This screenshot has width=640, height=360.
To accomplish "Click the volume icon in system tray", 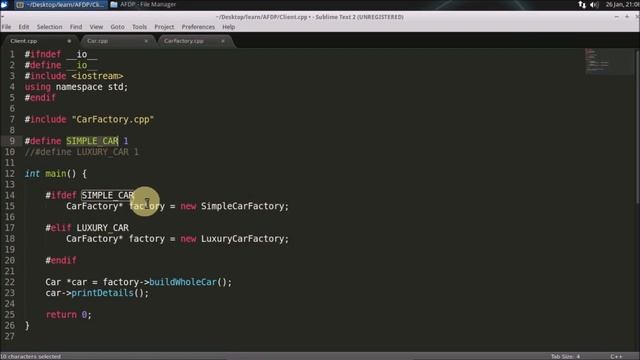I will click(594, 4).
